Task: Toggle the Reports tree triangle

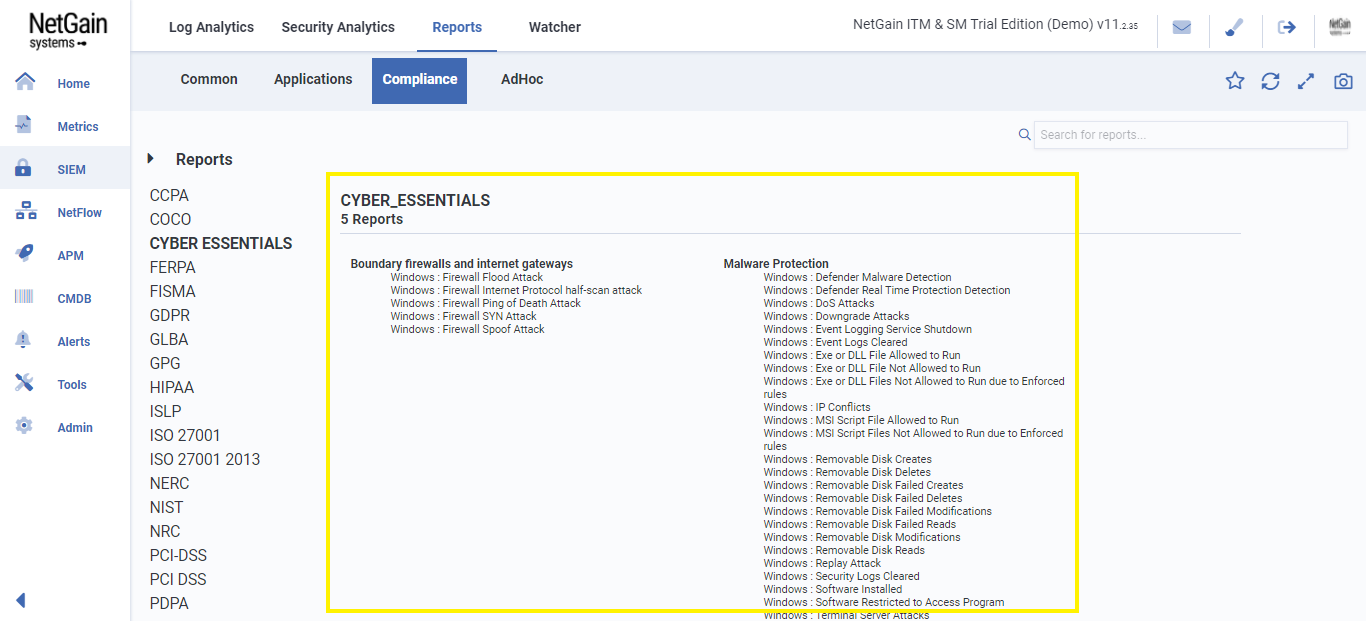Action: tap(151, 158)
